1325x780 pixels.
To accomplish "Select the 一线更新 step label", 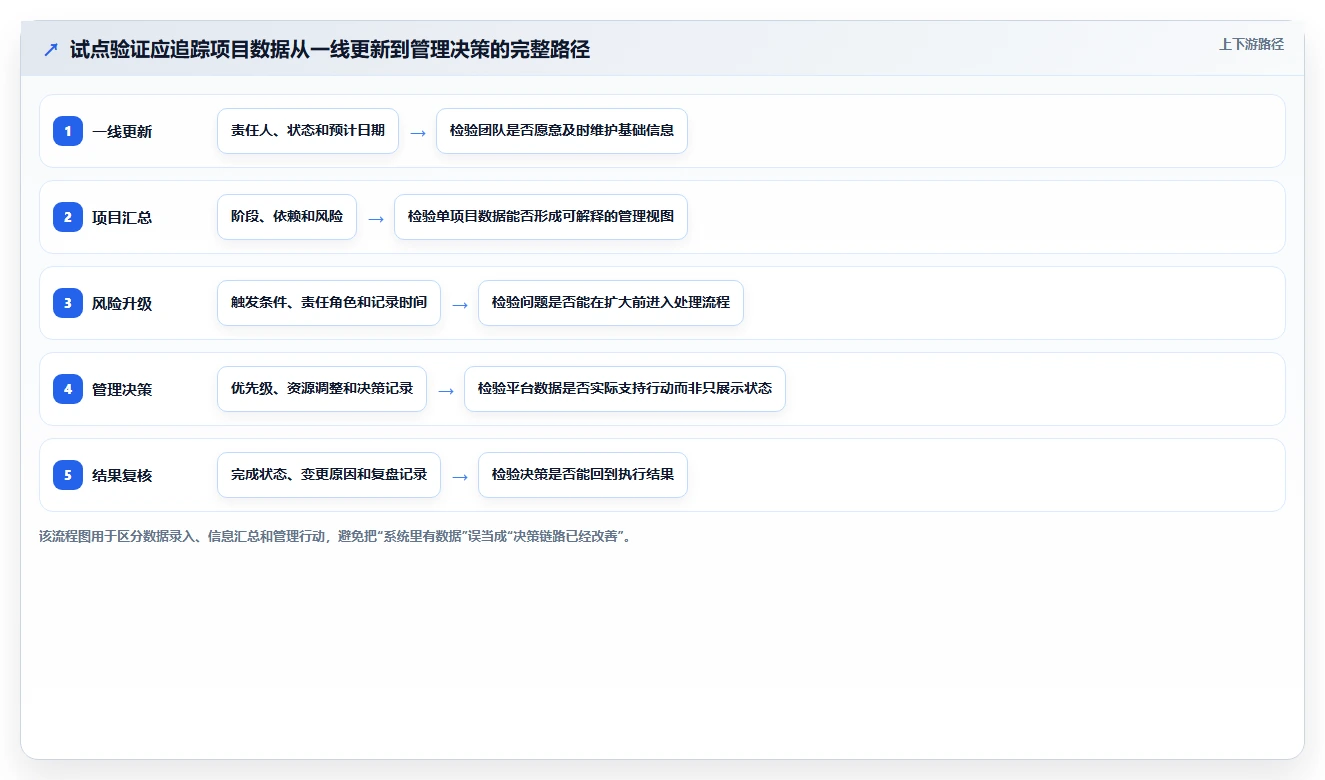I will pos(122,131).
